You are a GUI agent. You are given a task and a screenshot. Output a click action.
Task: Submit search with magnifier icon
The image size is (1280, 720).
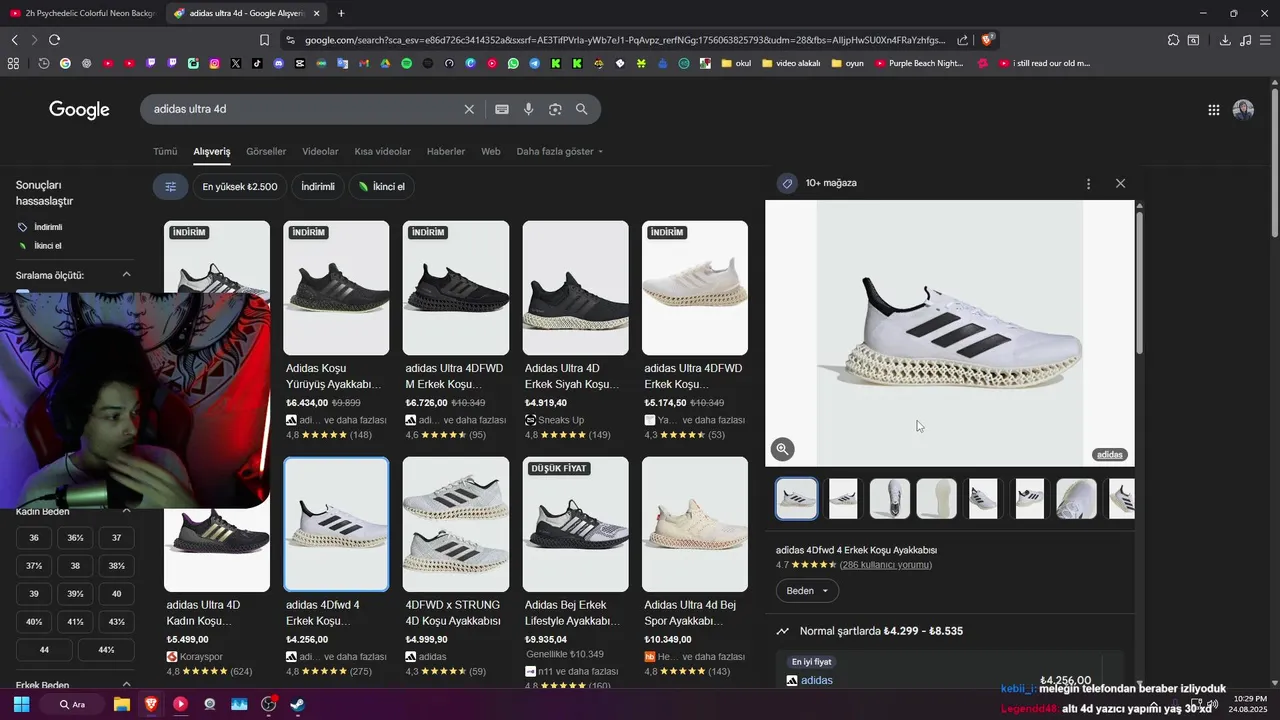[582, 109]
